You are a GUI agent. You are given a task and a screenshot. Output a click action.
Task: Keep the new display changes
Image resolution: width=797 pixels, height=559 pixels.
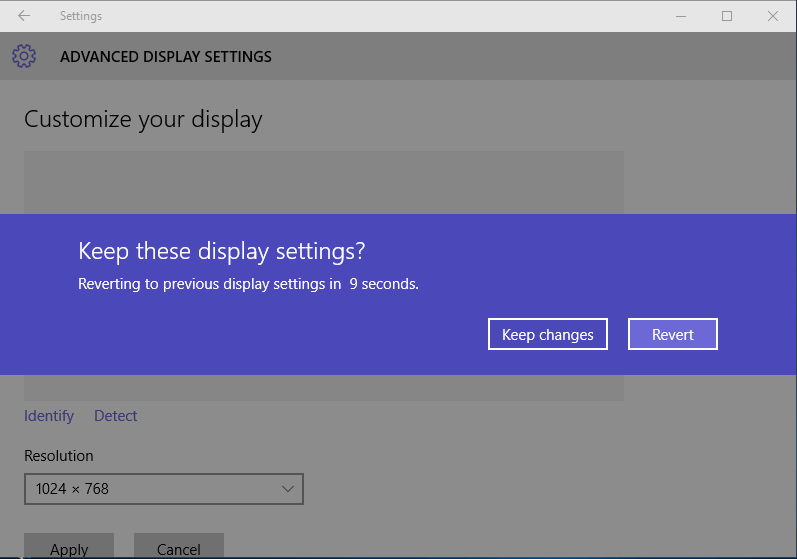point(547,334)
